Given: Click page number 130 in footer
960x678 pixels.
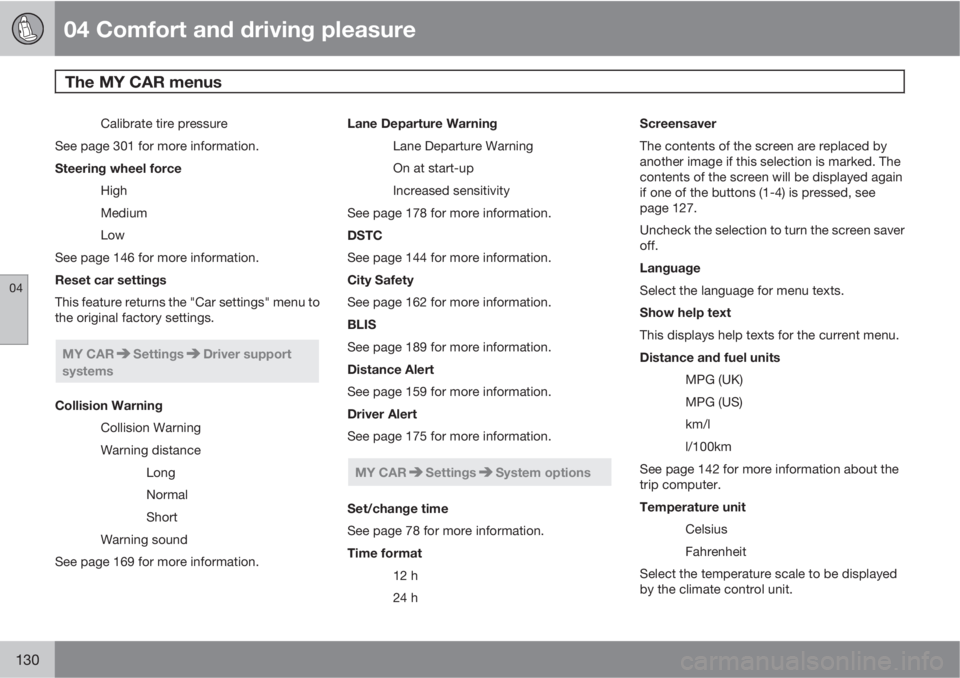Looking at the screenshot, I should pos(28,660).
